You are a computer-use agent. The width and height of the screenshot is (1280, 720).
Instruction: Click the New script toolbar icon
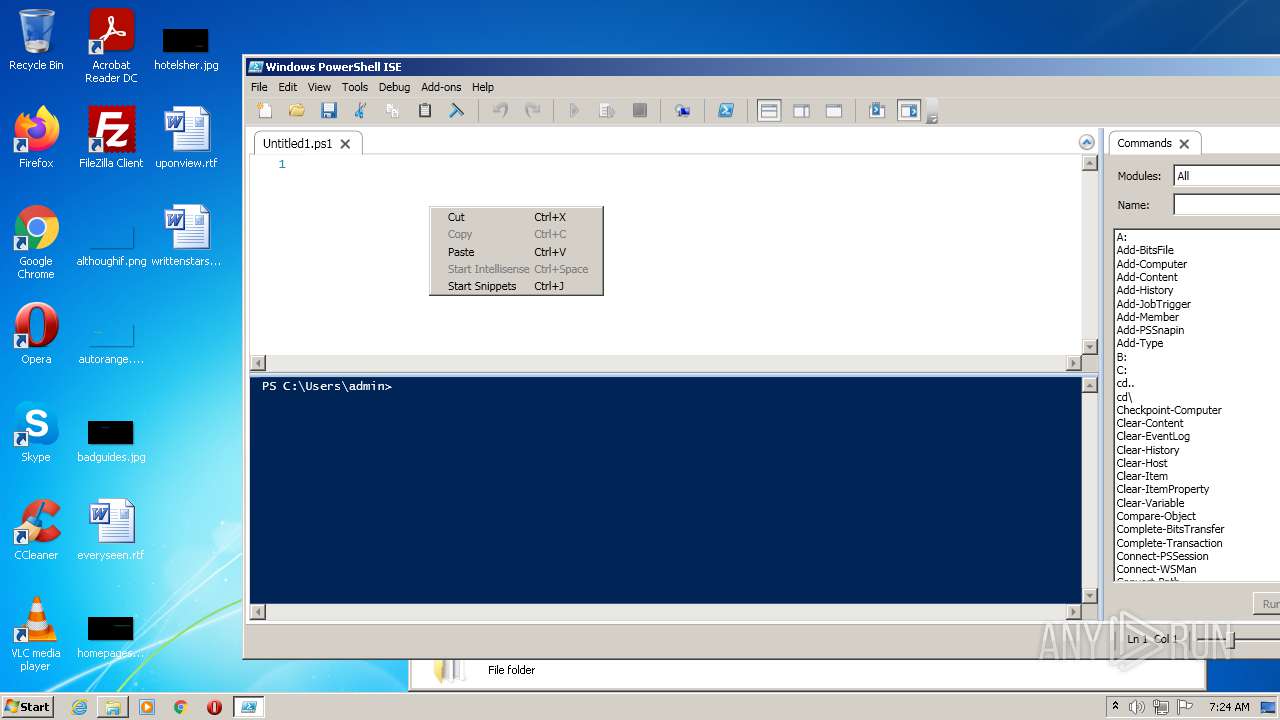264,111
